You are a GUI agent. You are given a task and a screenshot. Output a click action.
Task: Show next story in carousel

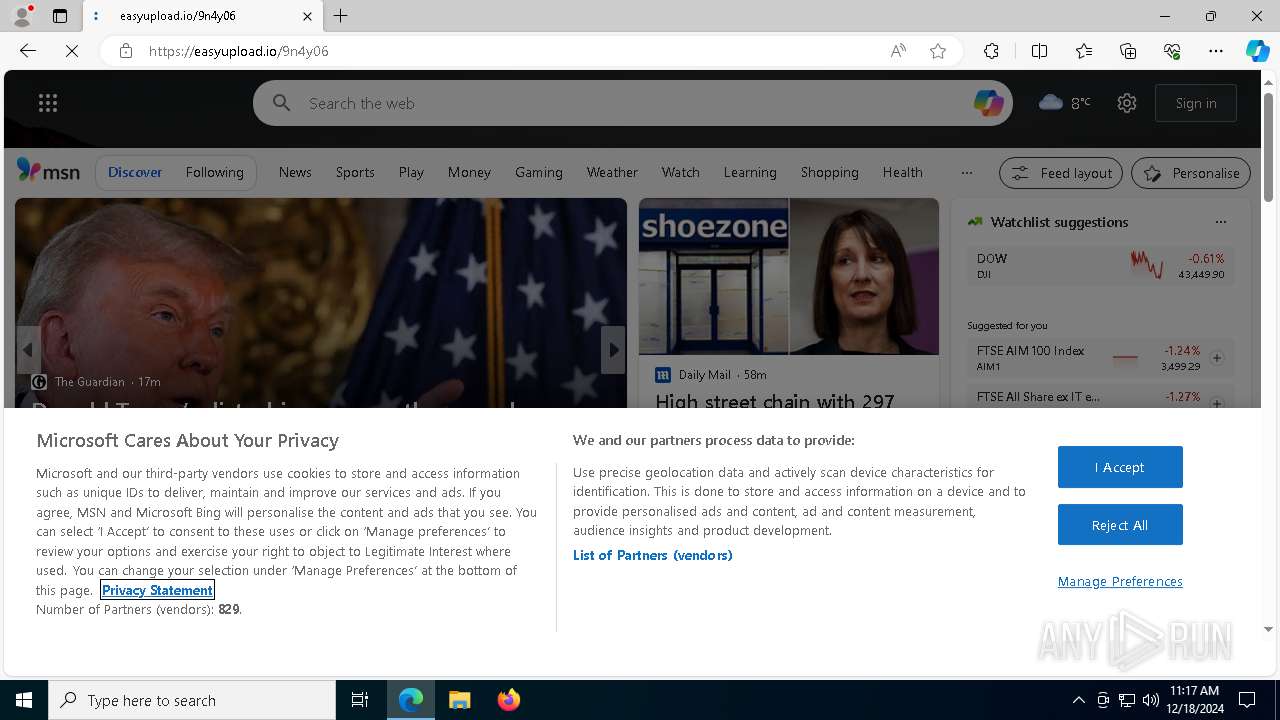tap(613, 350)
